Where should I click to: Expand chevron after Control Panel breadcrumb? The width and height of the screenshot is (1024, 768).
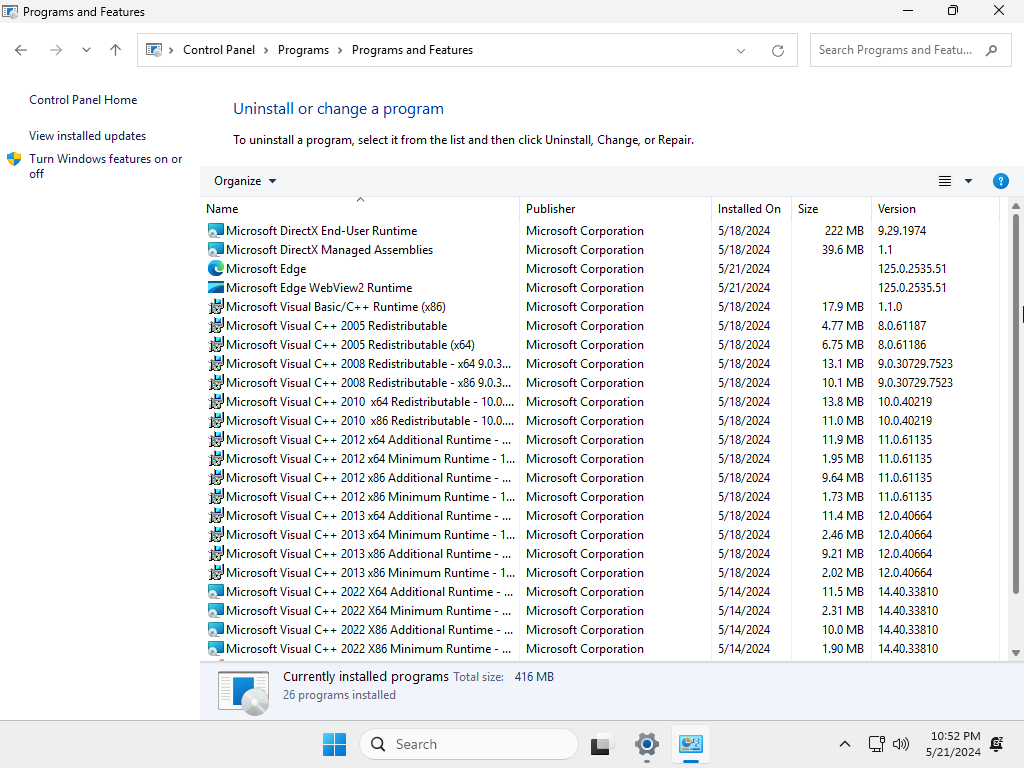coord(266,50)
